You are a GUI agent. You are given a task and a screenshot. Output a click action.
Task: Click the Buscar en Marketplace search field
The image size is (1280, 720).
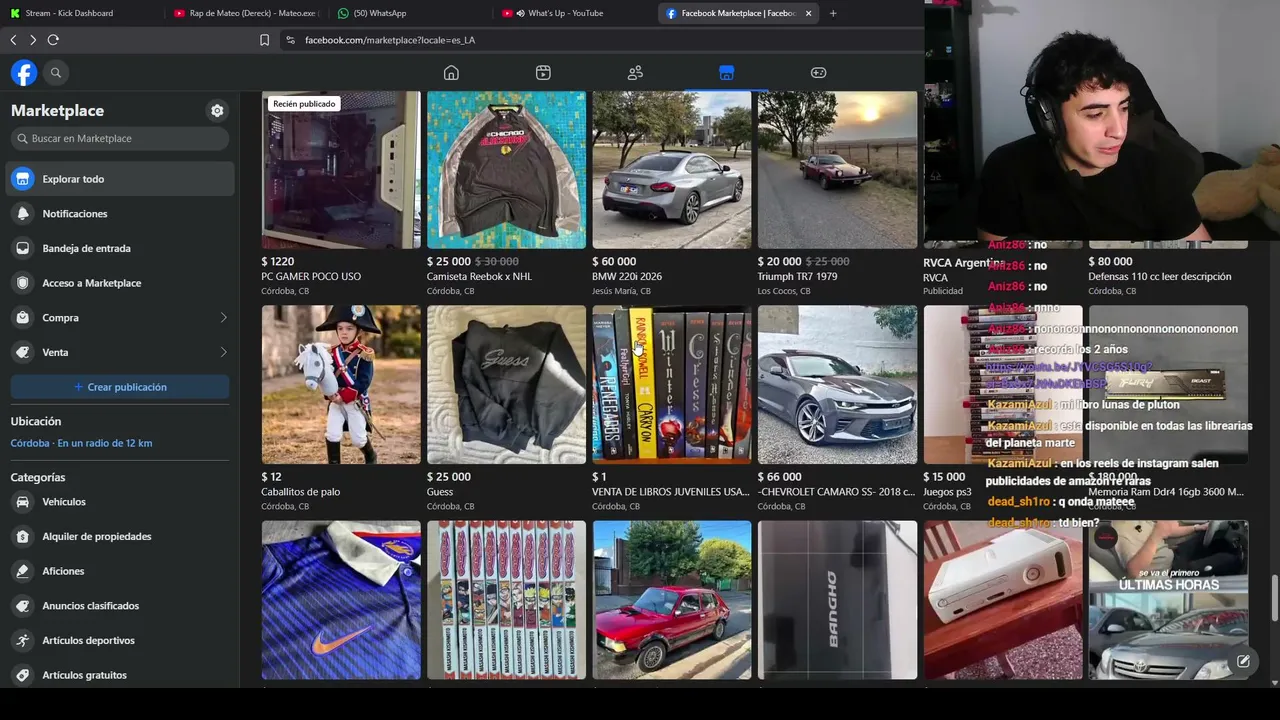coord(120,139)
